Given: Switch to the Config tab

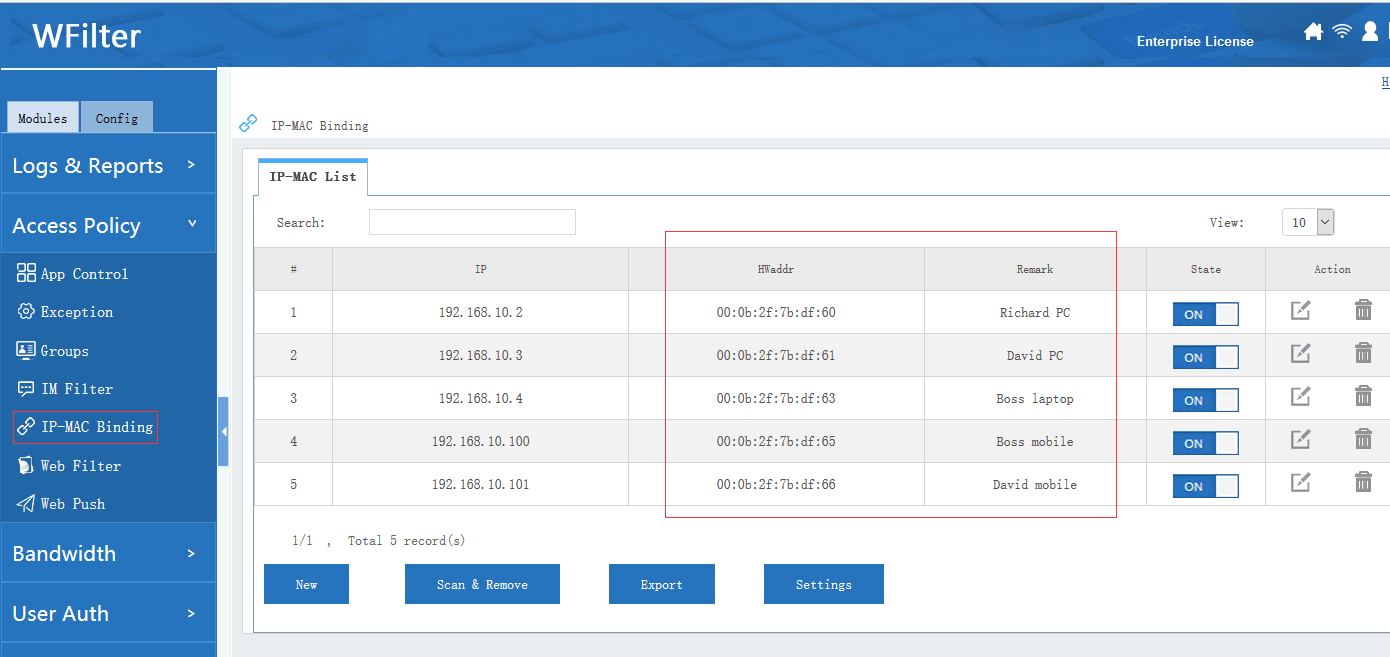Looking at the screenshot, I should [116, 117].
